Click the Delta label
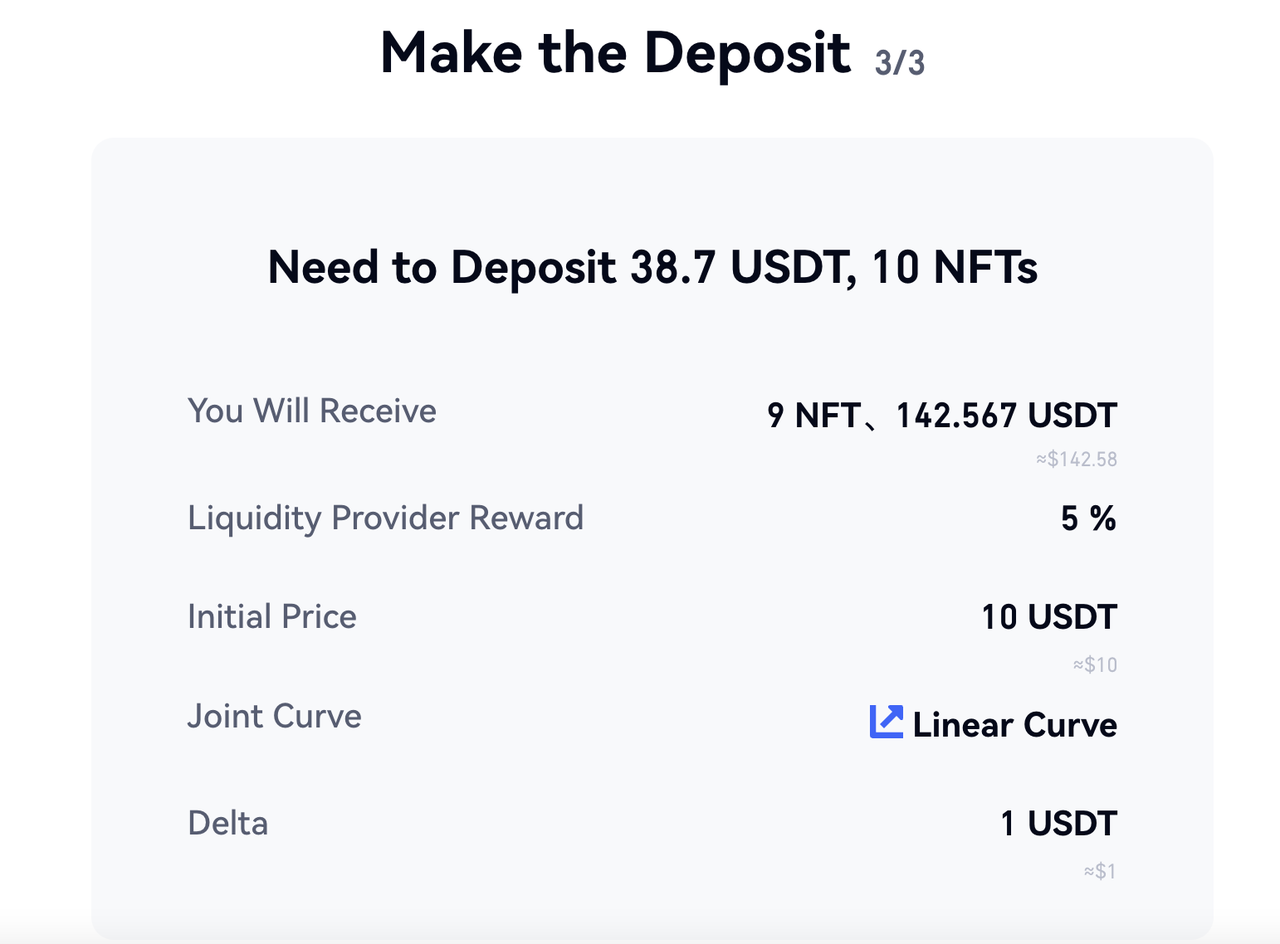The width and height of the screenshot is (1280, 944). tap(228, 823)
